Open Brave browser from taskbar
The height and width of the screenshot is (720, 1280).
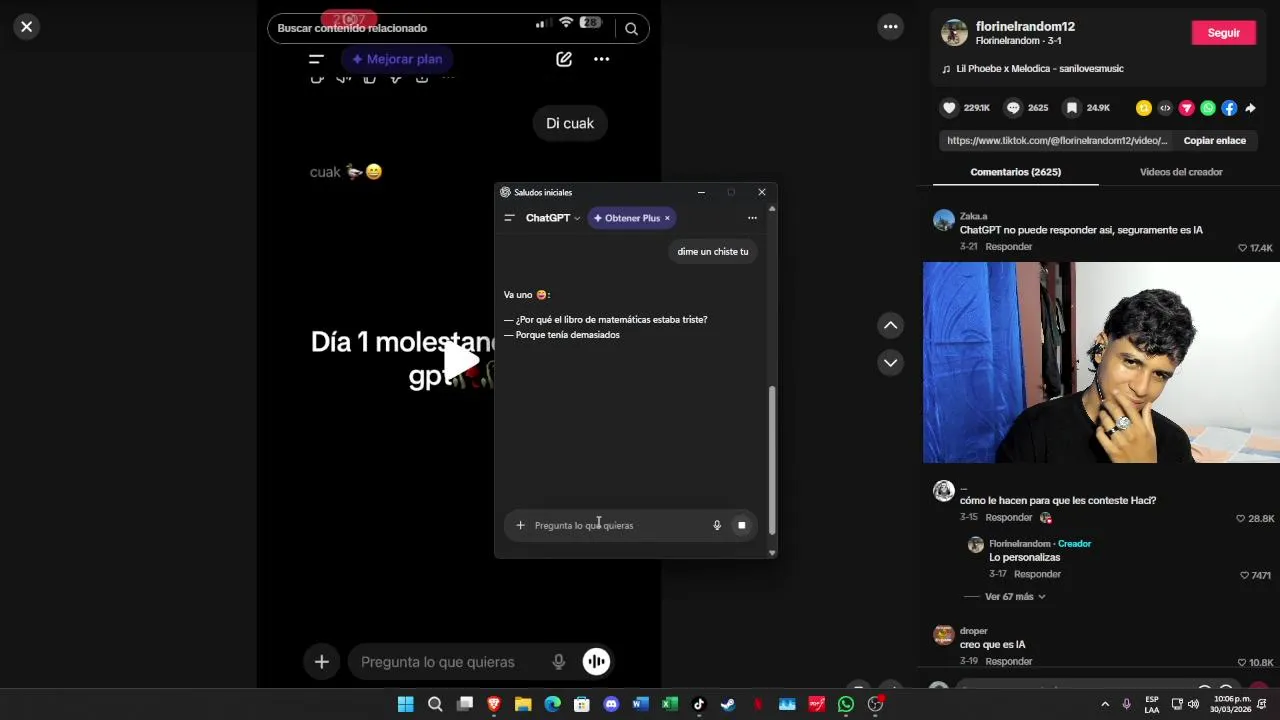coord(494,704)
